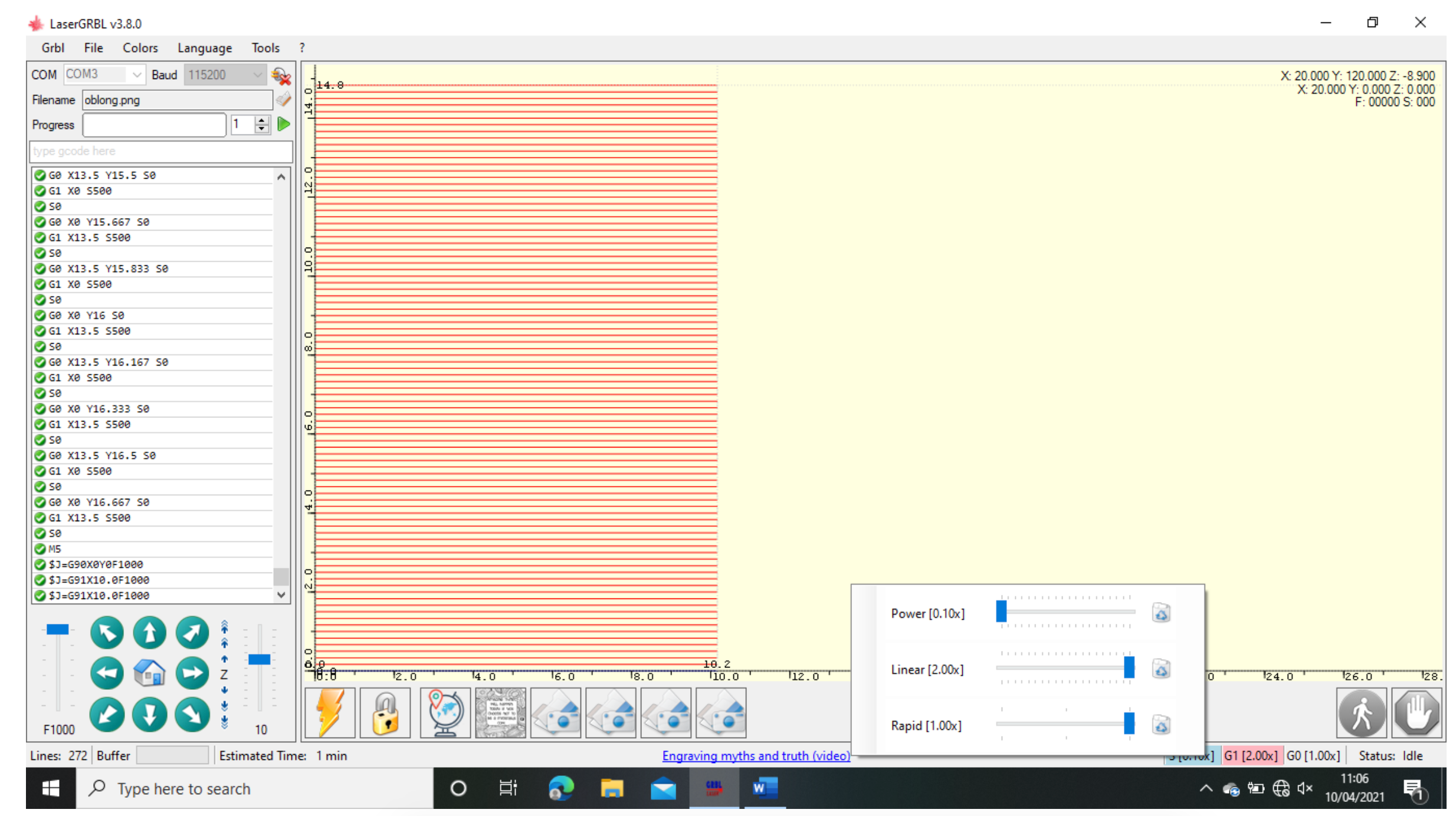Move Z axis up with largest triple arrow
1456x816 pixels.
point(224,626)
